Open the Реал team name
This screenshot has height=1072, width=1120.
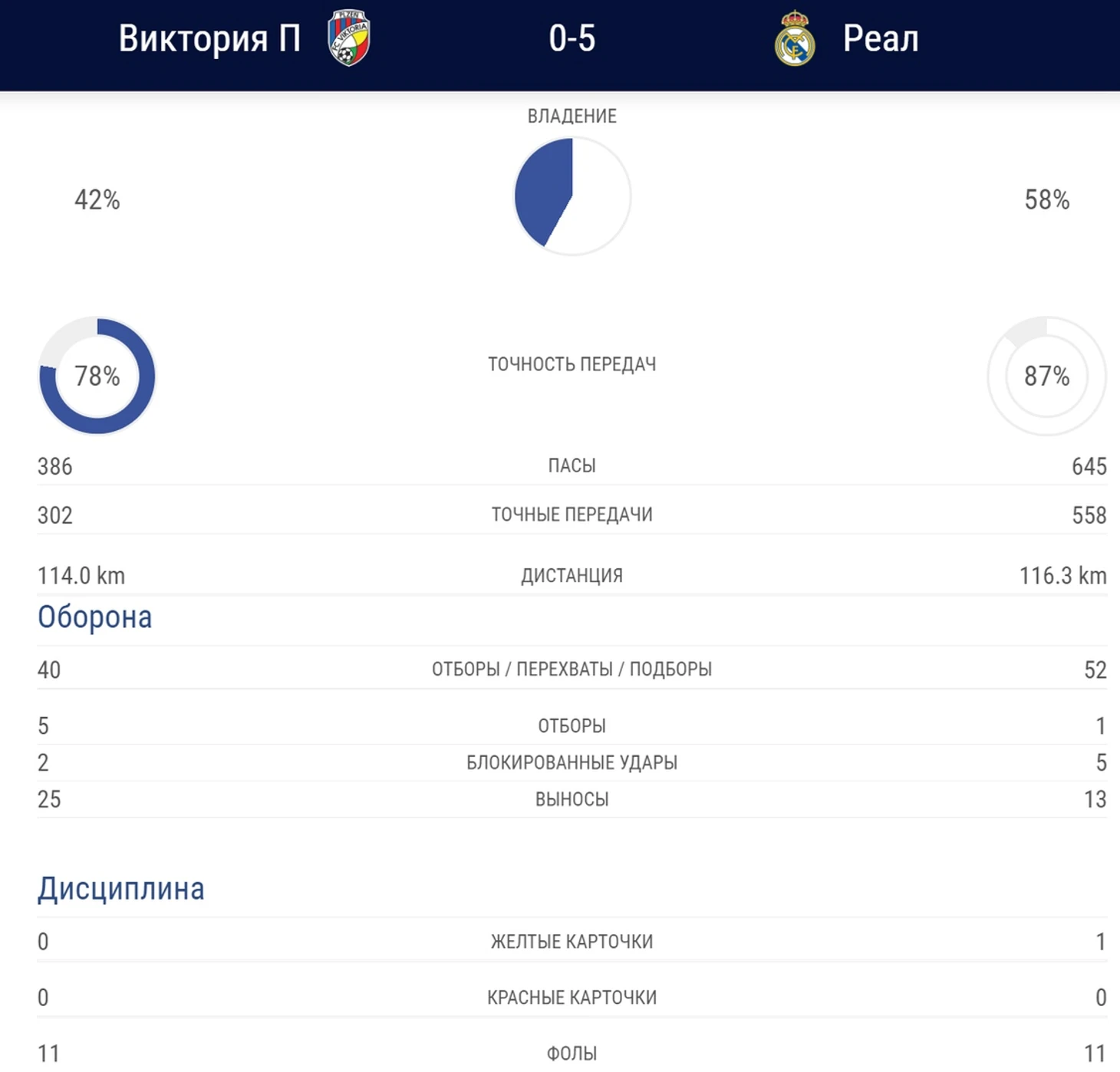[881, 38]
